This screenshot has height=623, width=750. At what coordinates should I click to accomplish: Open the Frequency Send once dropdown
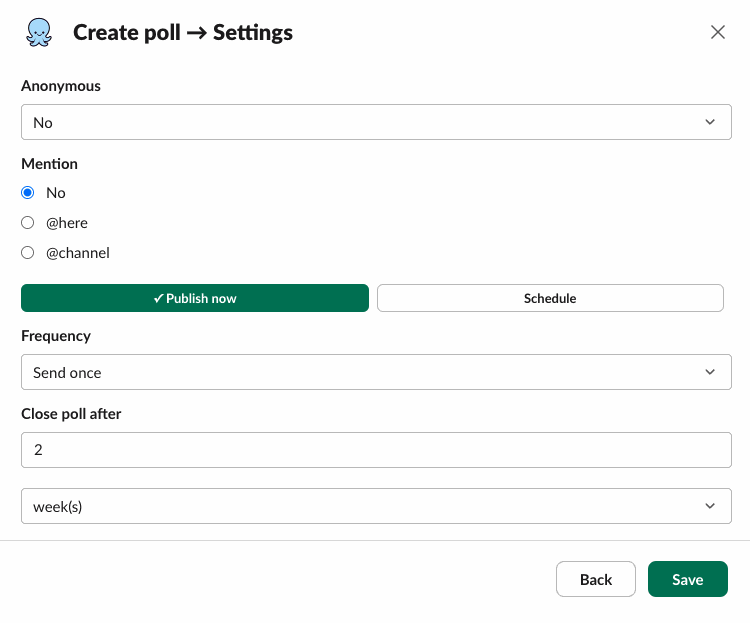tap(376, 372)
